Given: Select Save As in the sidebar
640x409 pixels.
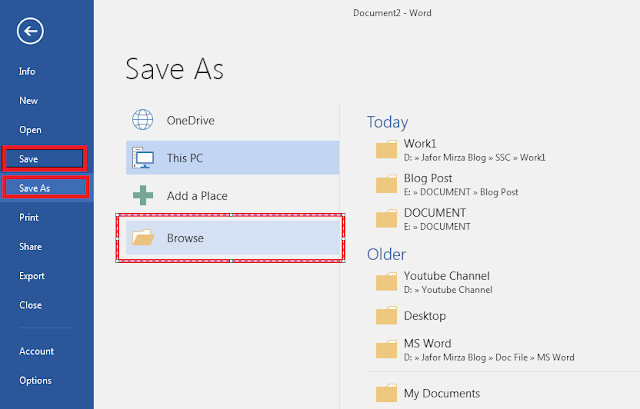Looking at the screenshot, I should pos(45,187).
